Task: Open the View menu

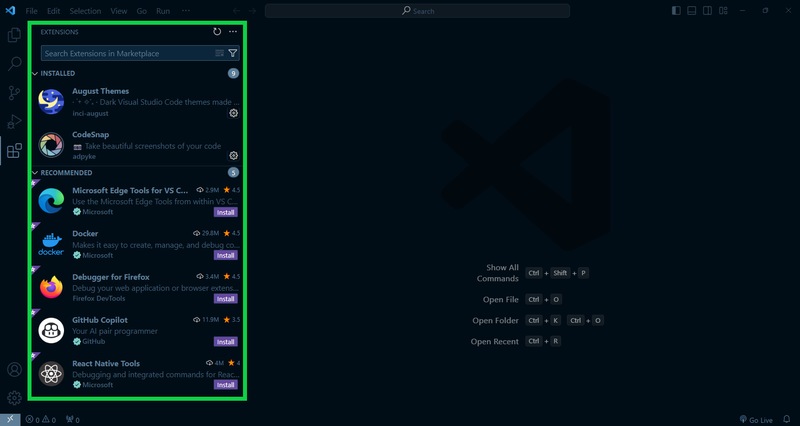Action: pyautogui.click(x=118, y=11)
